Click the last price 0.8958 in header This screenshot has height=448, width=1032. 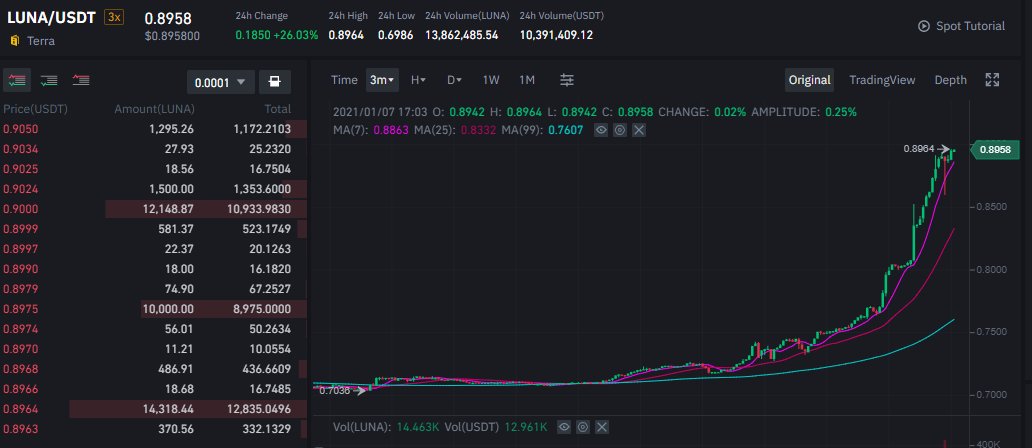(168, 18)
